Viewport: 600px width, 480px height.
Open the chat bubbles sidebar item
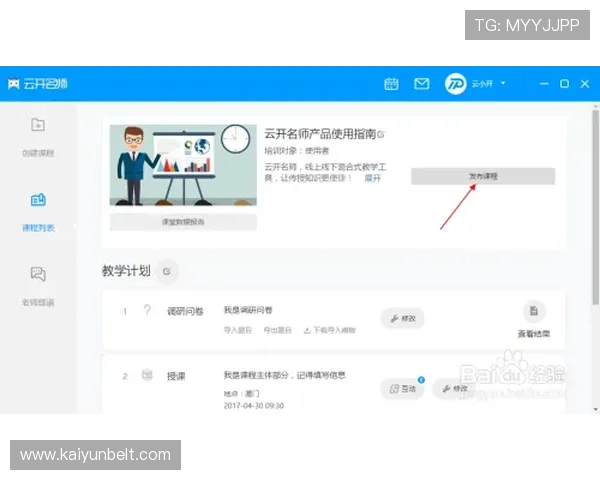(x=38, y=274)
